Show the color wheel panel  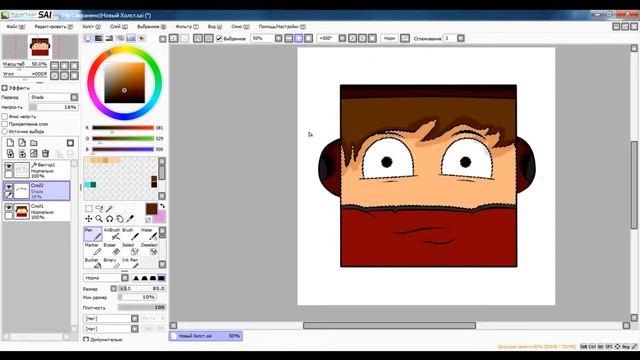(x=88, y=38)
